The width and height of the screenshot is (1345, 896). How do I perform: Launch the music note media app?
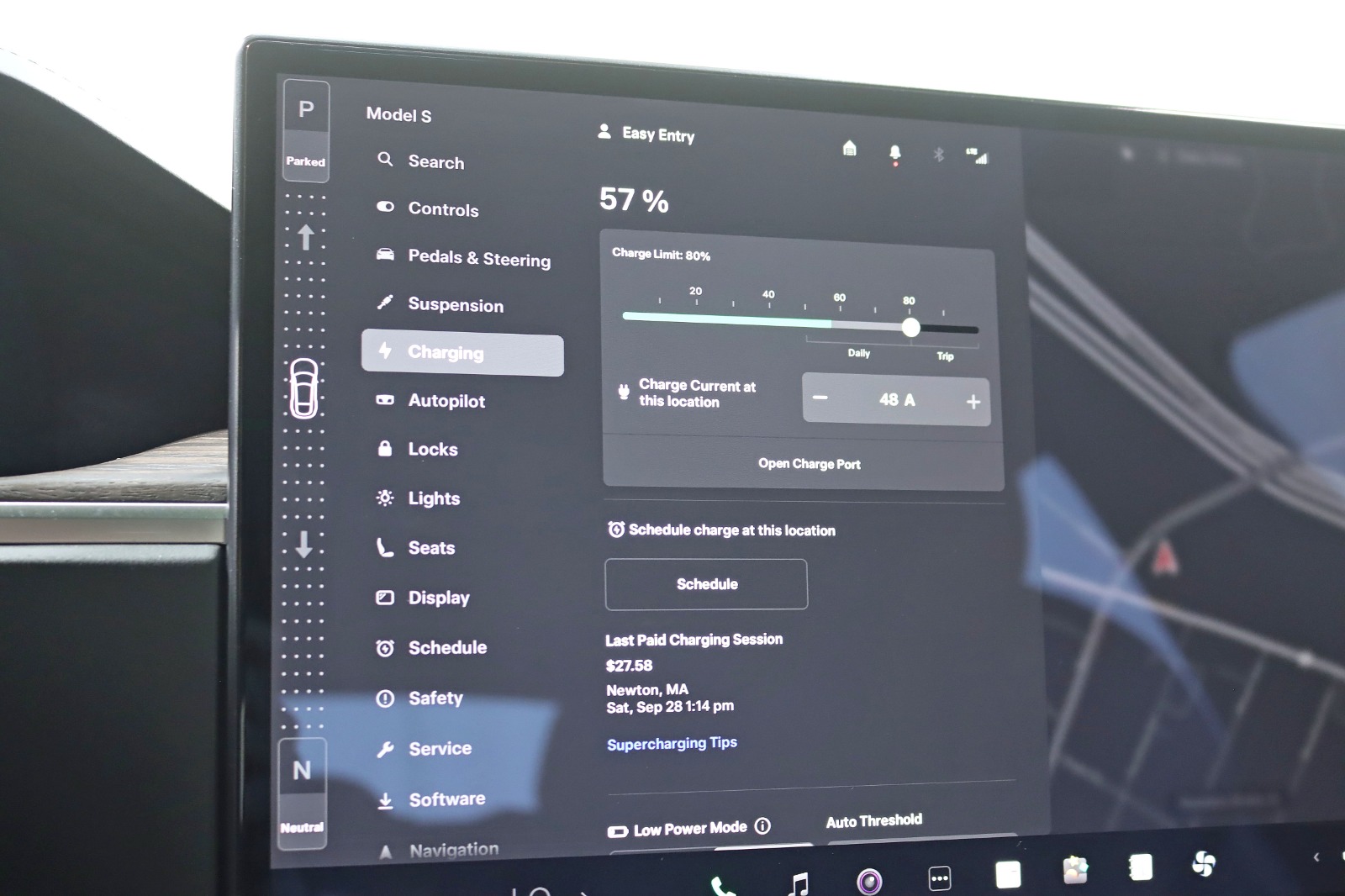pos(799,883)
